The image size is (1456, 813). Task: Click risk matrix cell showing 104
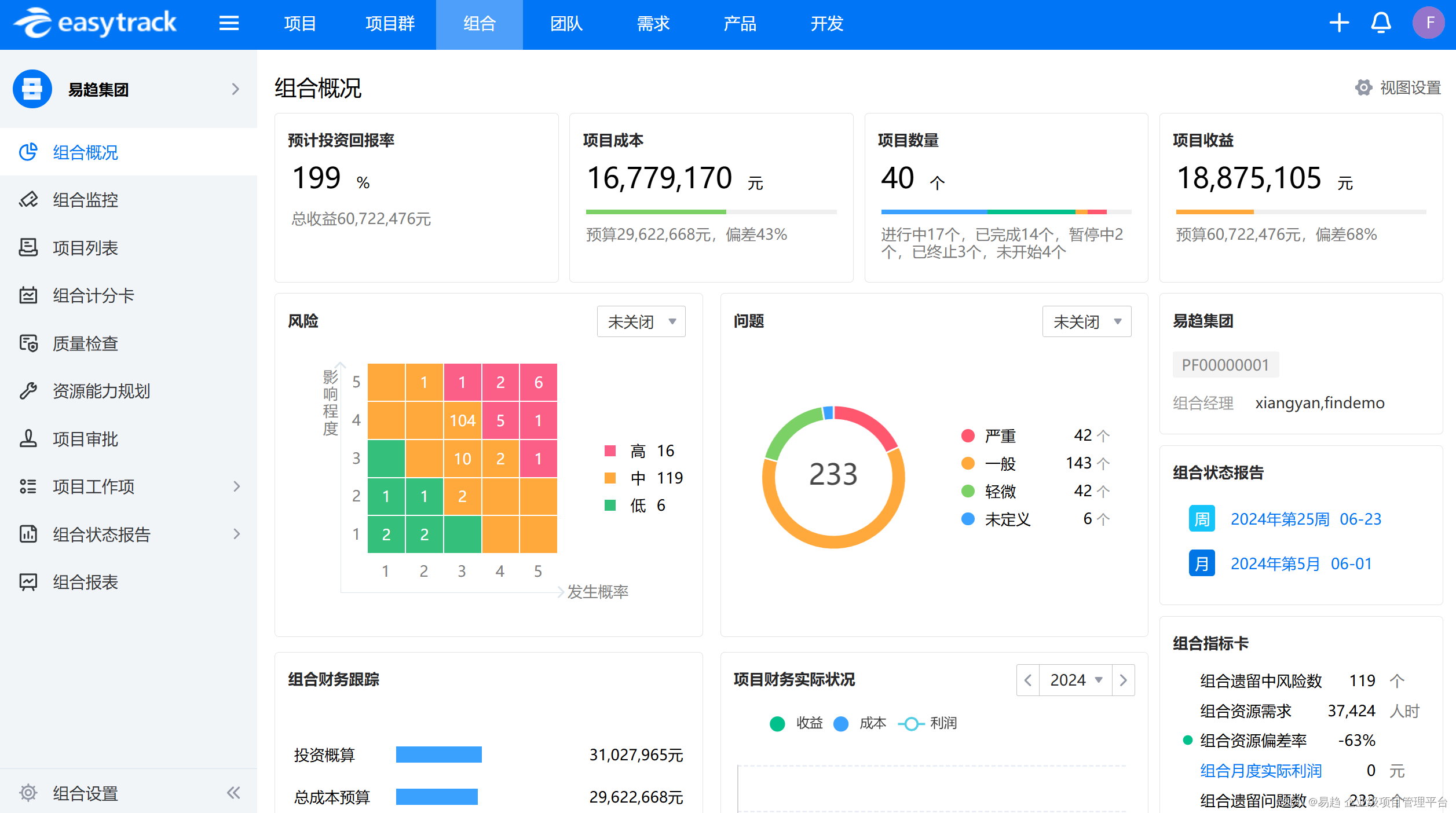(x=462, y=420)
